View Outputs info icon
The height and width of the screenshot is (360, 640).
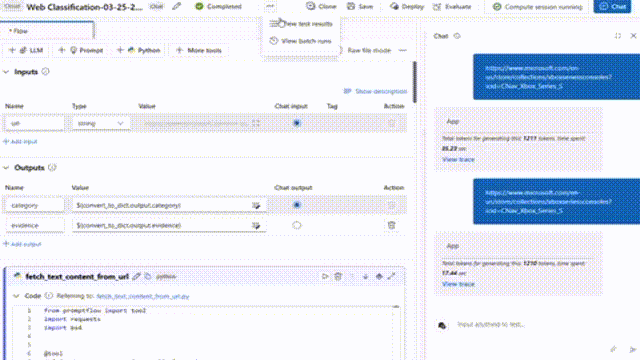coord(52,167)
